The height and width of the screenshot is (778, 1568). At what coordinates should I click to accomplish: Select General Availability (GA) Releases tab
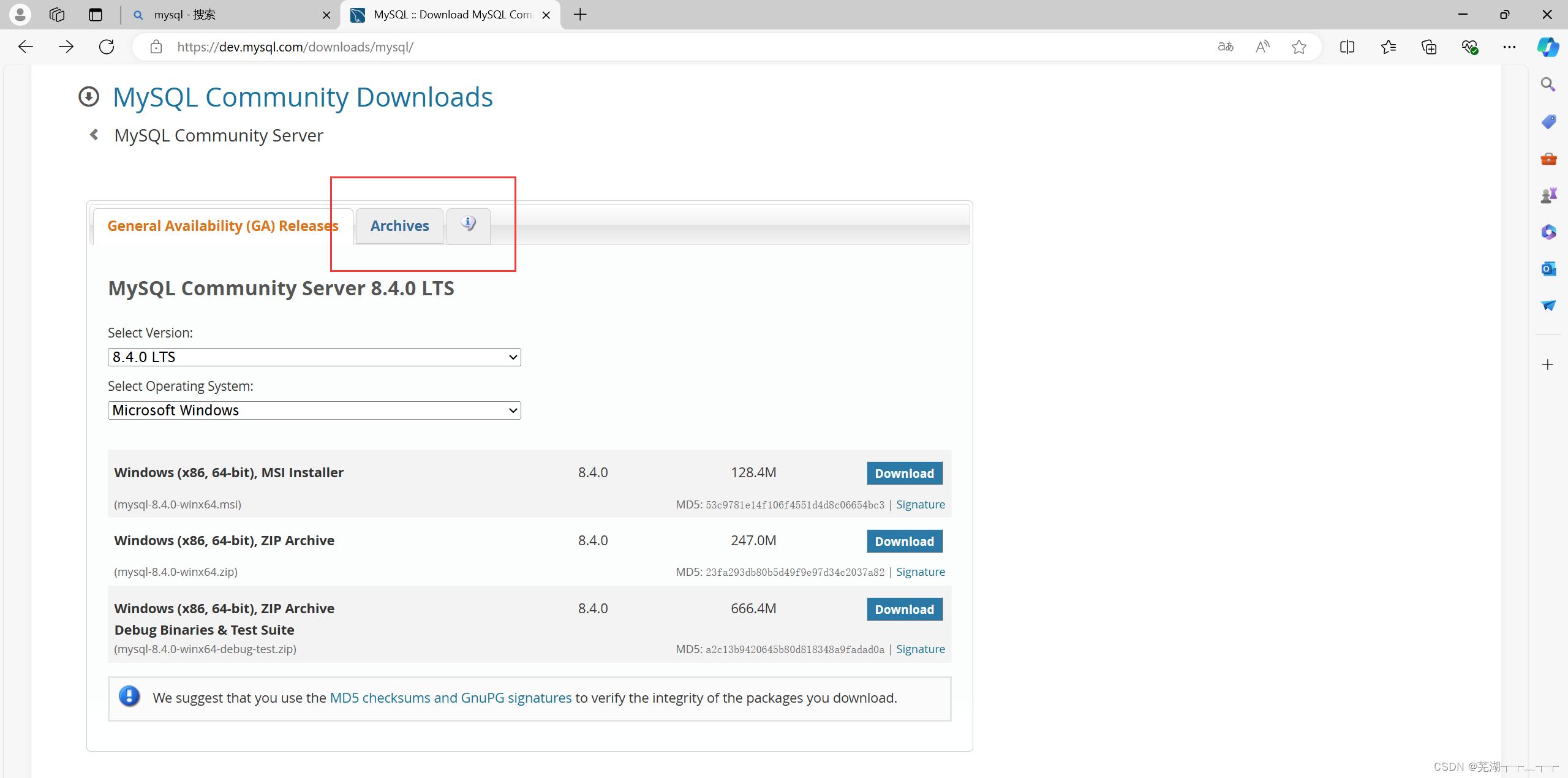pyautogui.click(x=223, y=226)
